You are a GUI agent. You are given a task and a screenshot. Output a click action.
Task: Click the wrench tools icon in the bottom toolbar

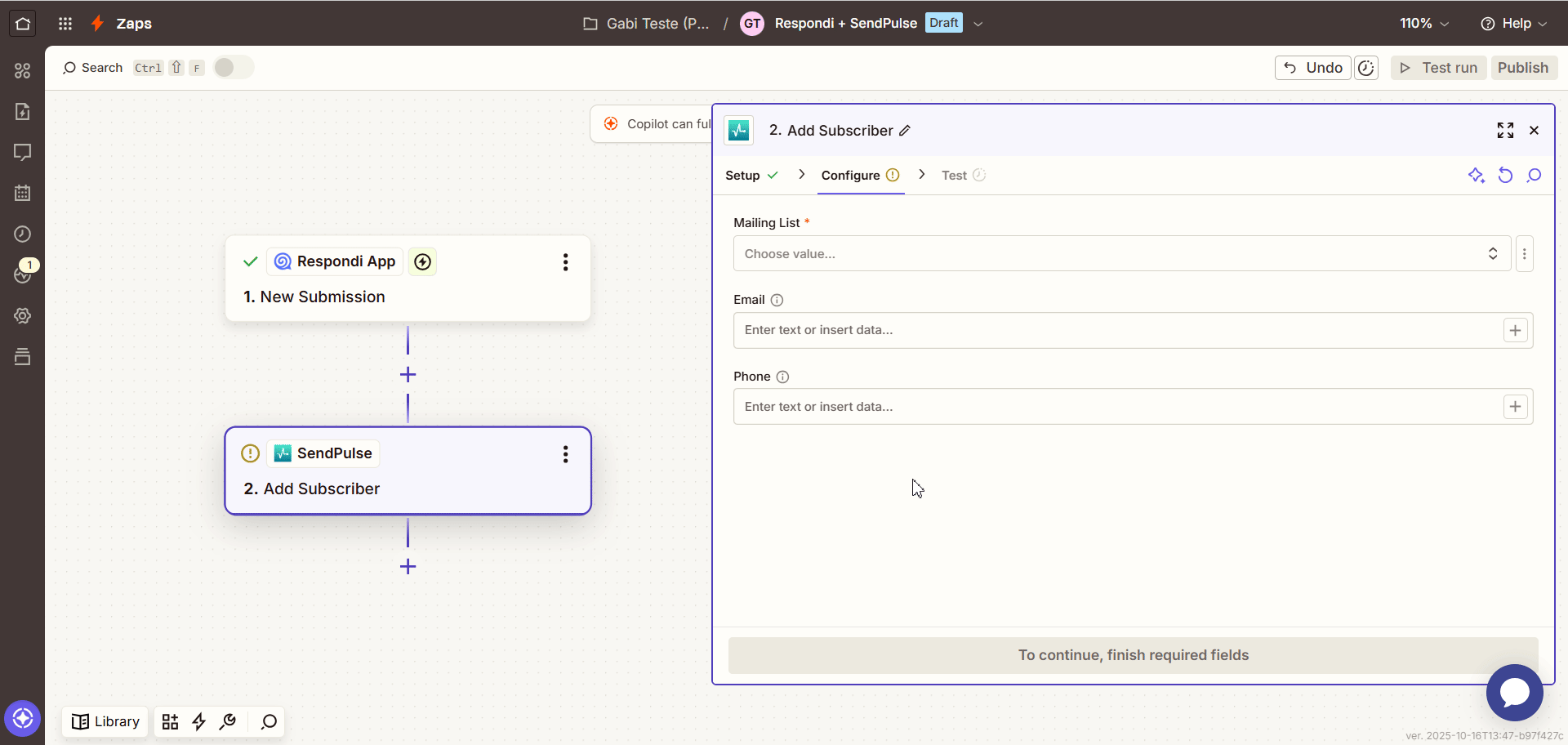228,722
